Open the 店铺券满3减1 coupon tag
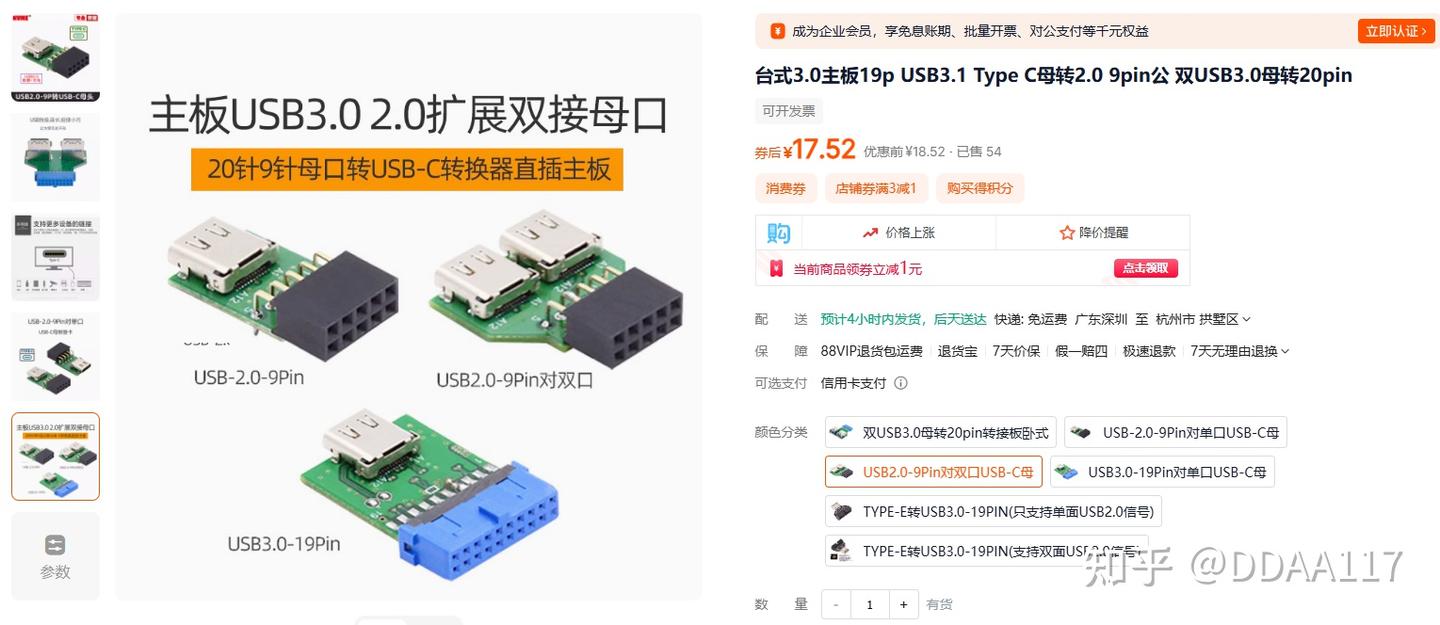This screenshot has height=625, width=1440. tap(876, 188)
